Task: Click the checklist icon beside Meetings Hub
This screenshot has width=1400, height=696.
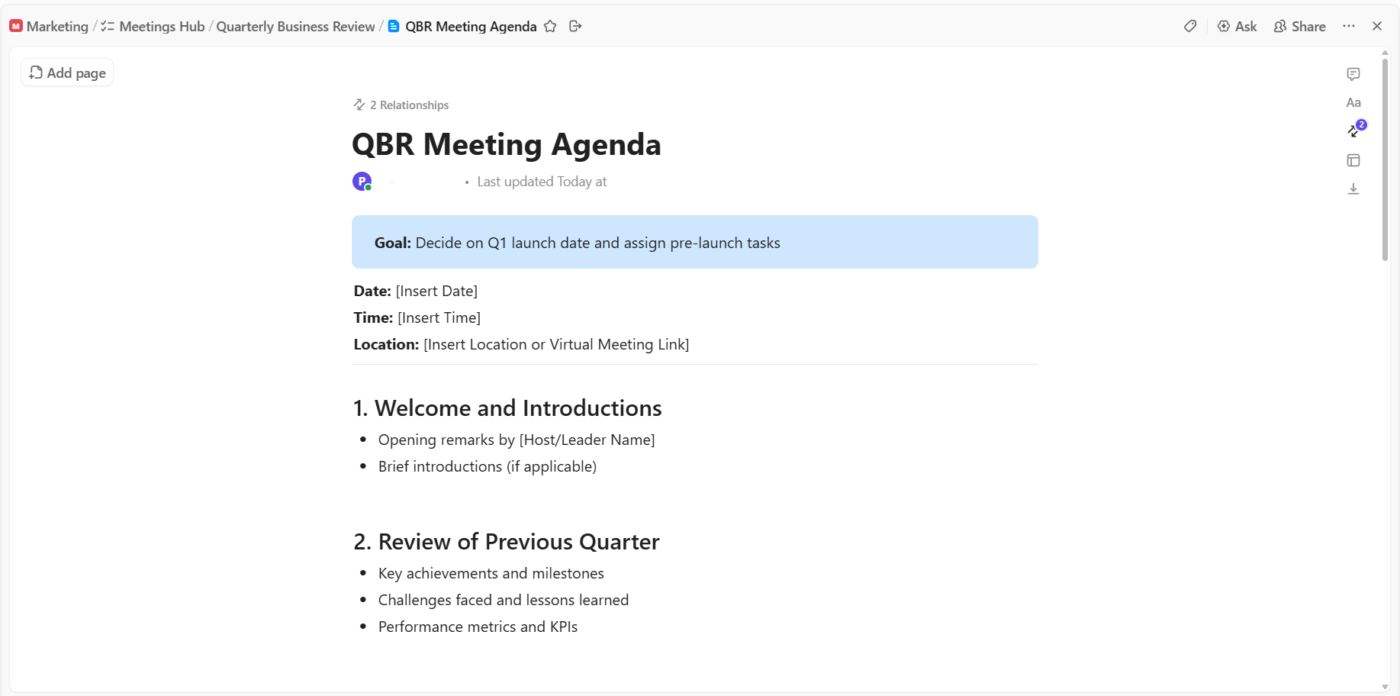Action: (107, 25)
